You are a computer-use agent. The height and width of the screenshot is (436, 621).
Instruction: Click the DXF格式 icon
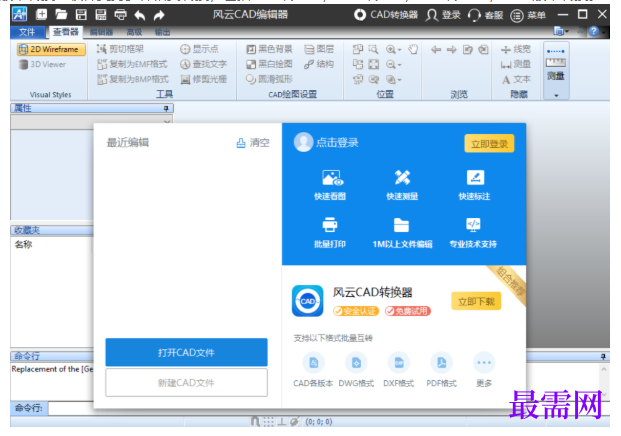(399, 362)
